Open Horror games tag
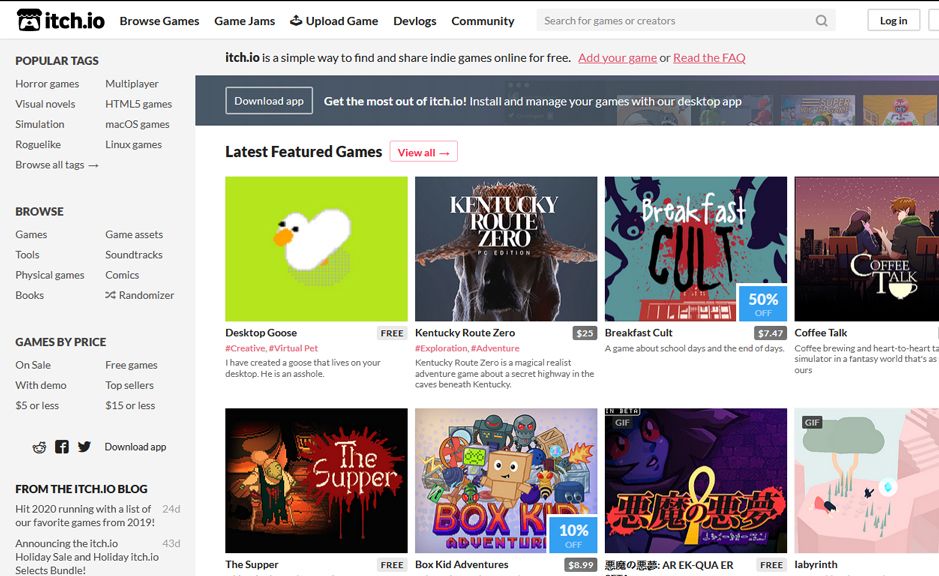This screenshot has width=939, height=576. click(47, 84)
